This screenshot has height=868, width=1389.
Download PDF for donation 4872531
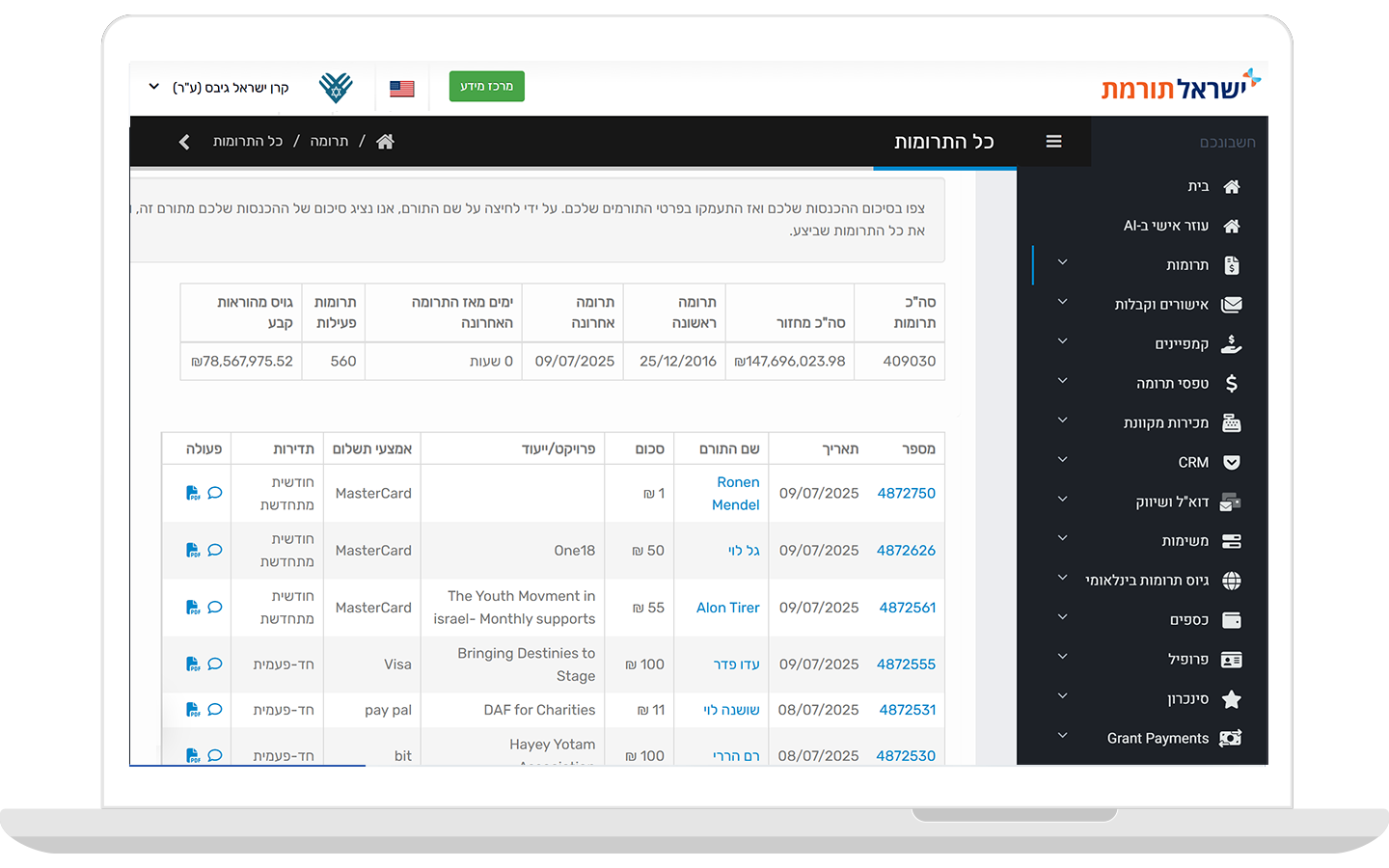click(193, 710)
